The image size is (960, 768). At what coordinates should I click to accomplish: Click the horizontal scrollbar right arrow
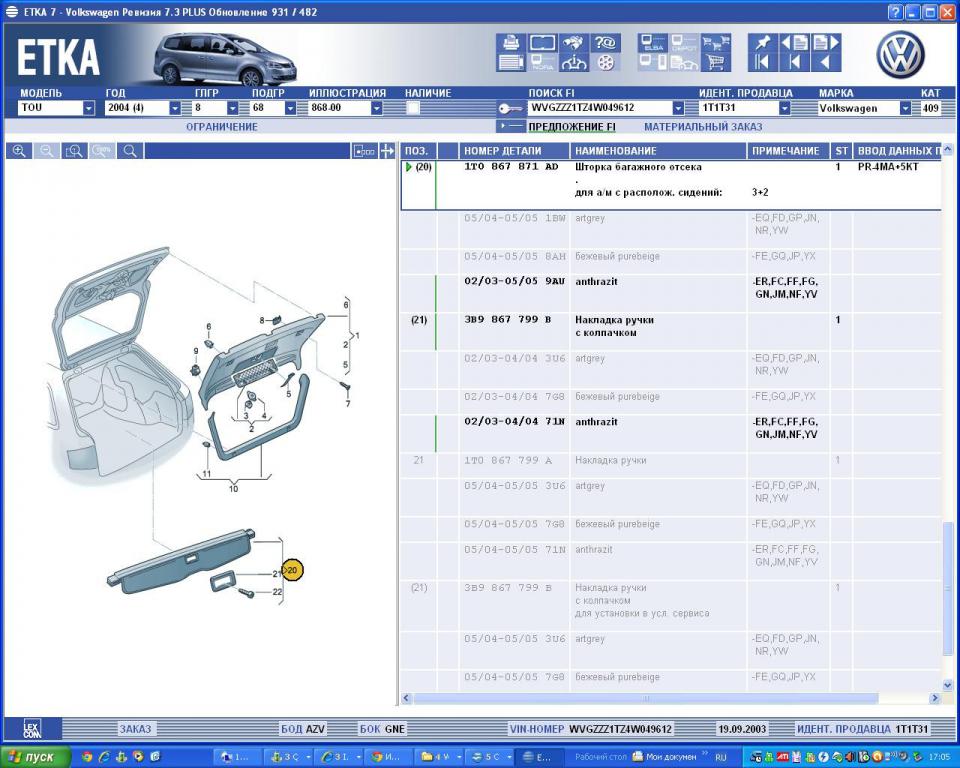click(x=934, y=698)
